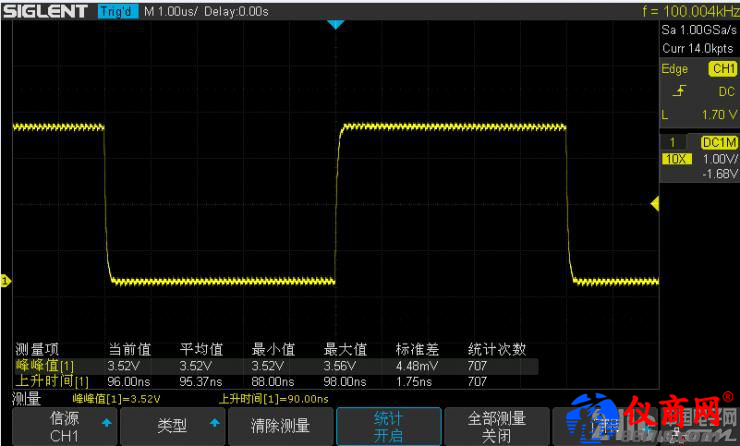Click the Delay:0.00s readout
This screenshot has width=740, height=446.
[x=235, y=11]
